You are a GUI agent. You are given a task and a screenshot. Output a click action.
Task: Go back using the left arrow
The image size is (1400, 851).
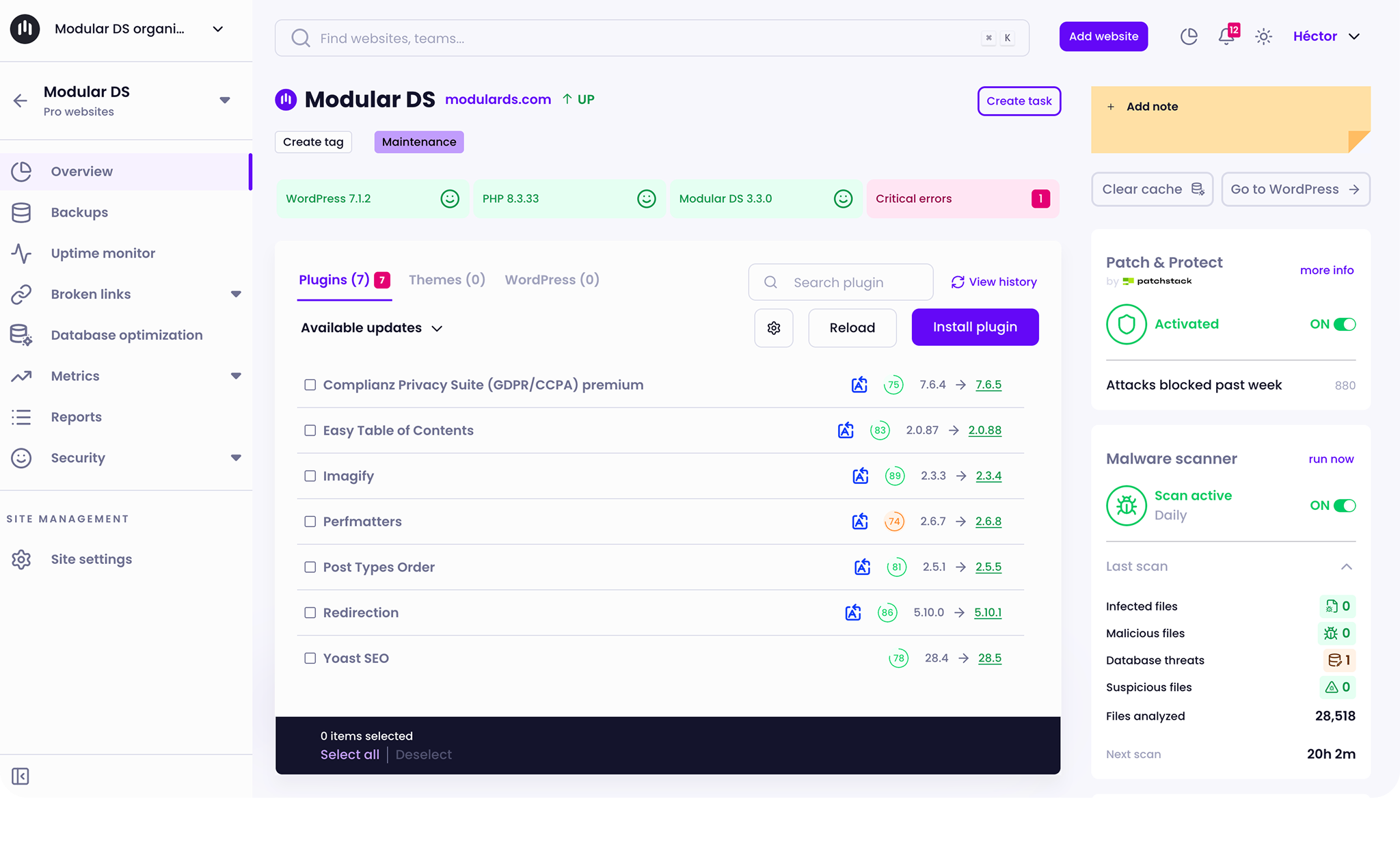click(21, 101)
